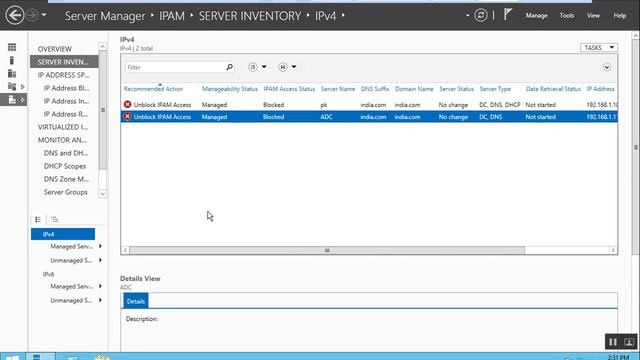The width and height of the screenshot is (640, 360).
Task: Sort by Recommended Action column
Action: [x=153, y=89]
